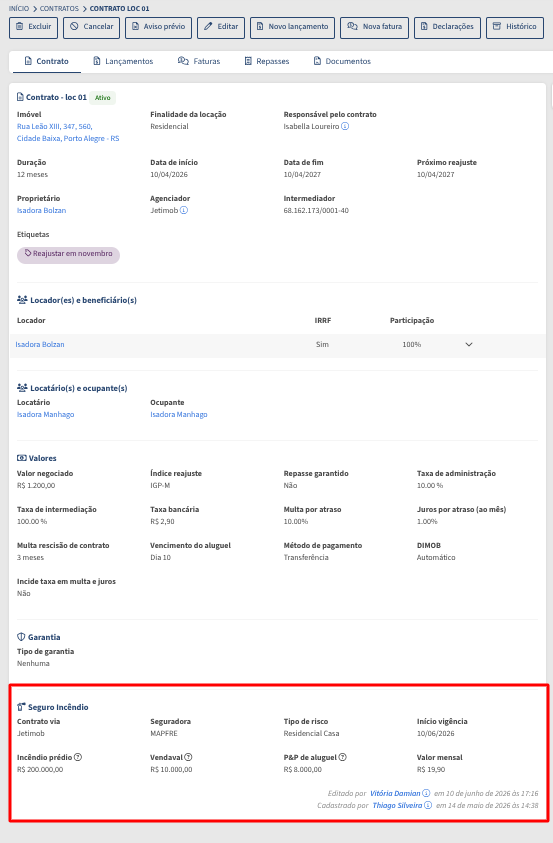Viewport: 553px width, 843px height.
Task: Open Locatário Isadora Manhago link
Action: 46,415
